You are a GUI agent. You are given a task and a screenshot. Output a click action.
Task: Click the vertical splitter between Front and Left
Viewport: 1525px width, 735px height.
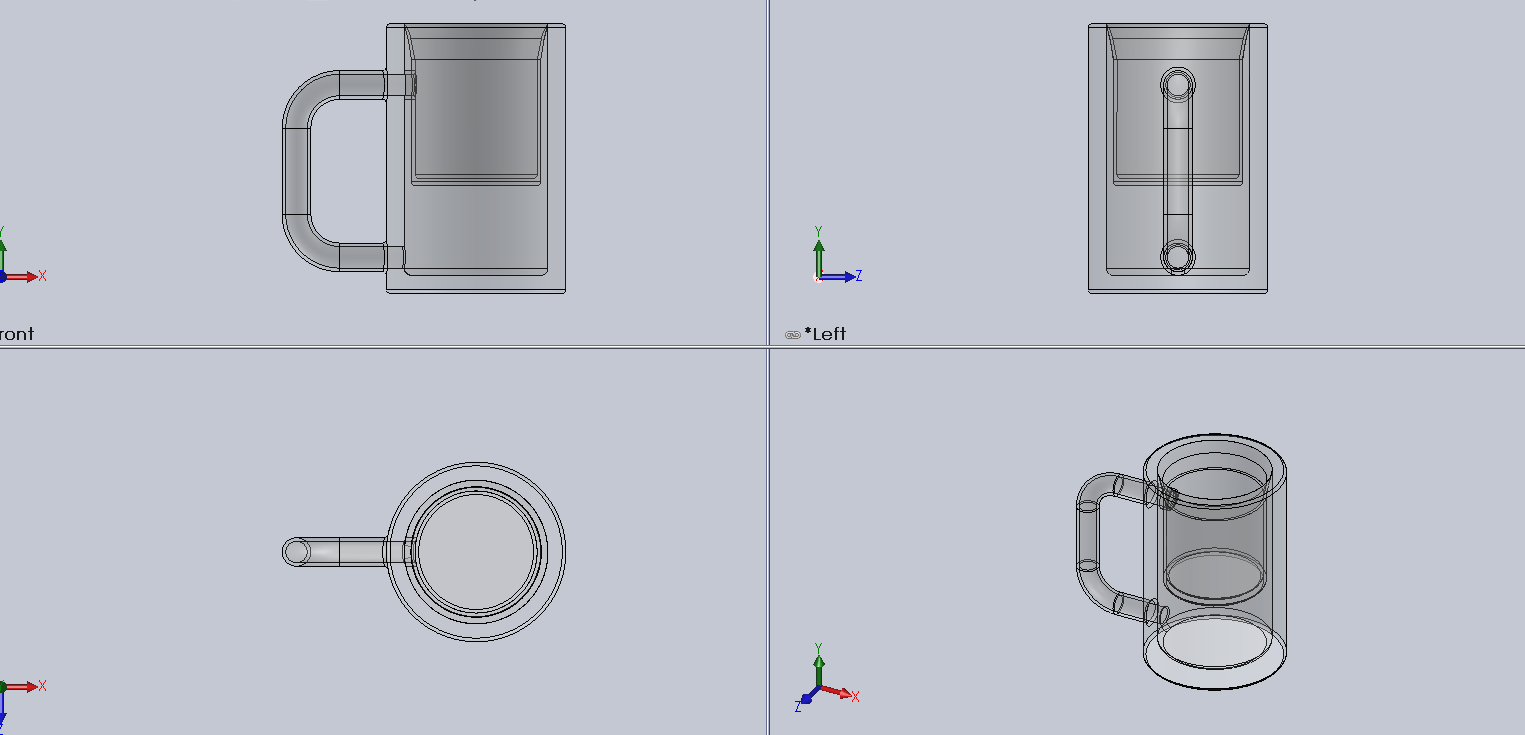pyautogui.click(x=768, y=172)
